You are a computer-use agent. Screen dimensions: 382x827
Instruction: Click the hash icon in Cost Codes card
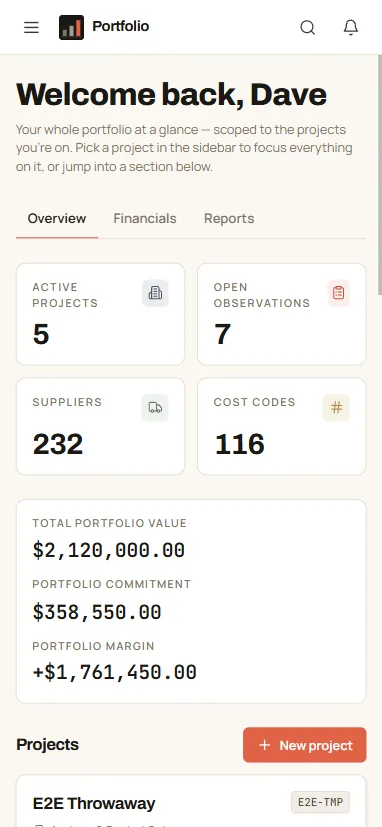tap(336, 408)
